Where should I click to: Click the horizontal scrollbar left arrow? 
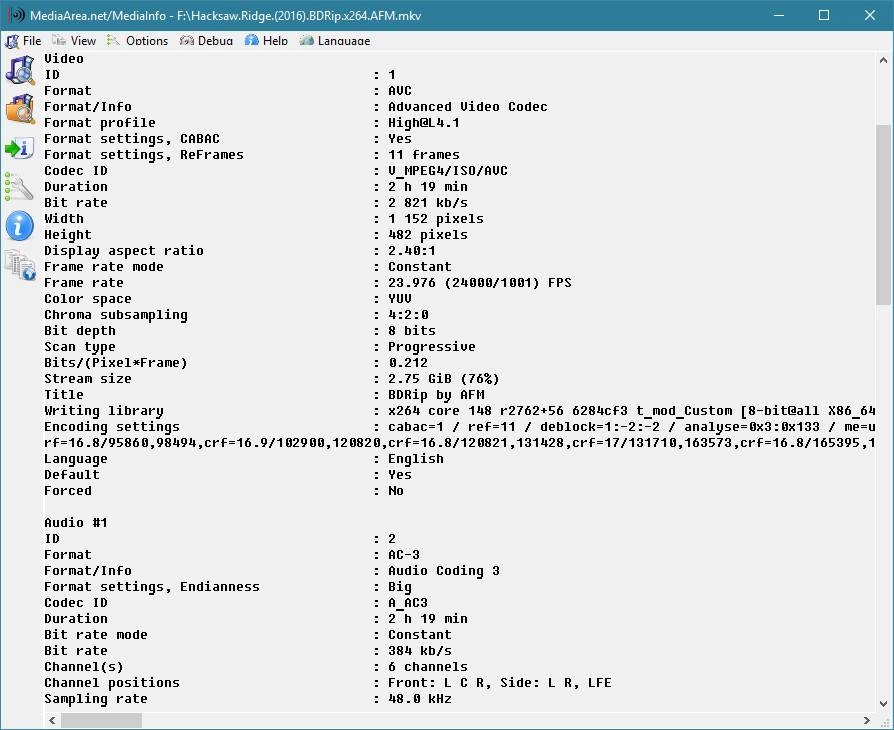click(52, 720)
